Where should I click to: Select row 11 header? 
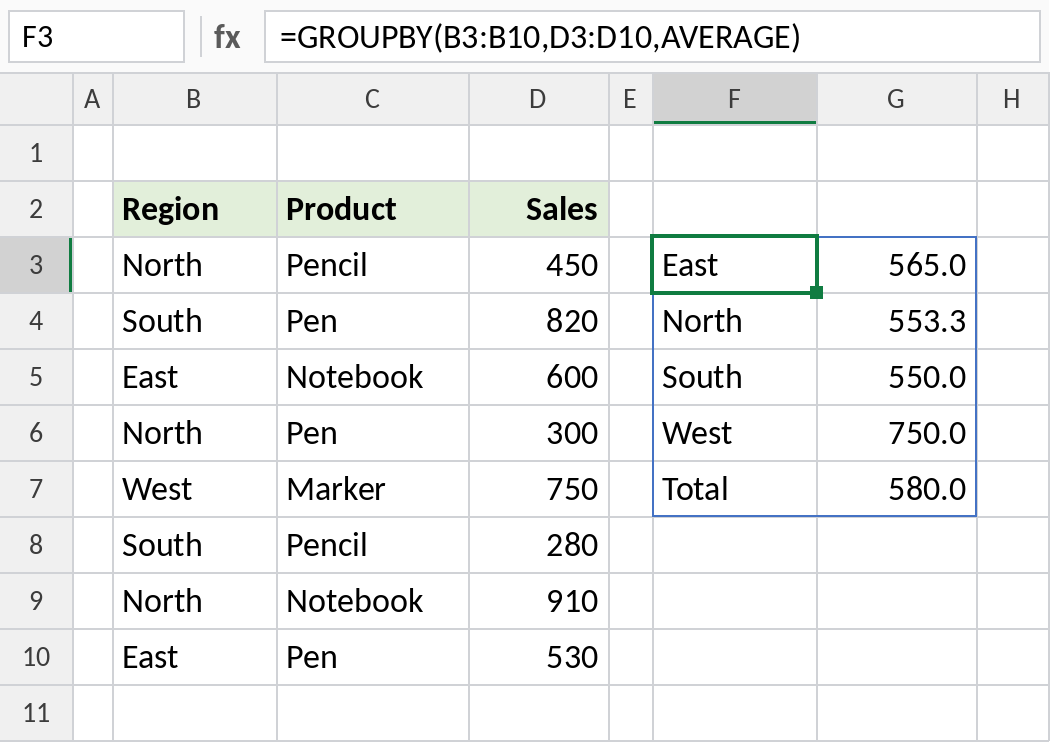(x=36, y=713)
